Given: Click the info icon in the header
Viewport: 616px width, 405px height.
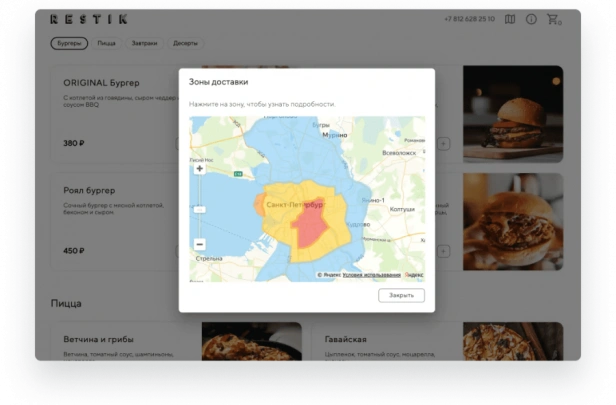Looking at the screenshot, I should (531, 19).
